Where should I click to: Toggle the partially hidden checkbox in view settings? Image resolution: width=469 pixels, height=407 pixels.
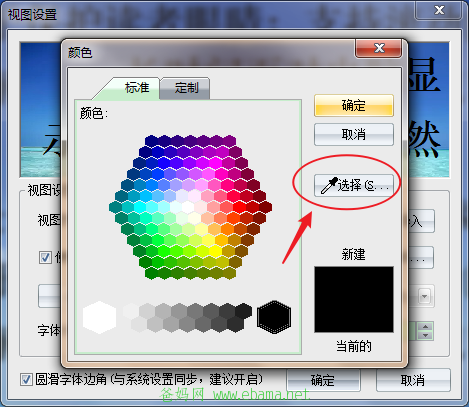coord(45,257)
